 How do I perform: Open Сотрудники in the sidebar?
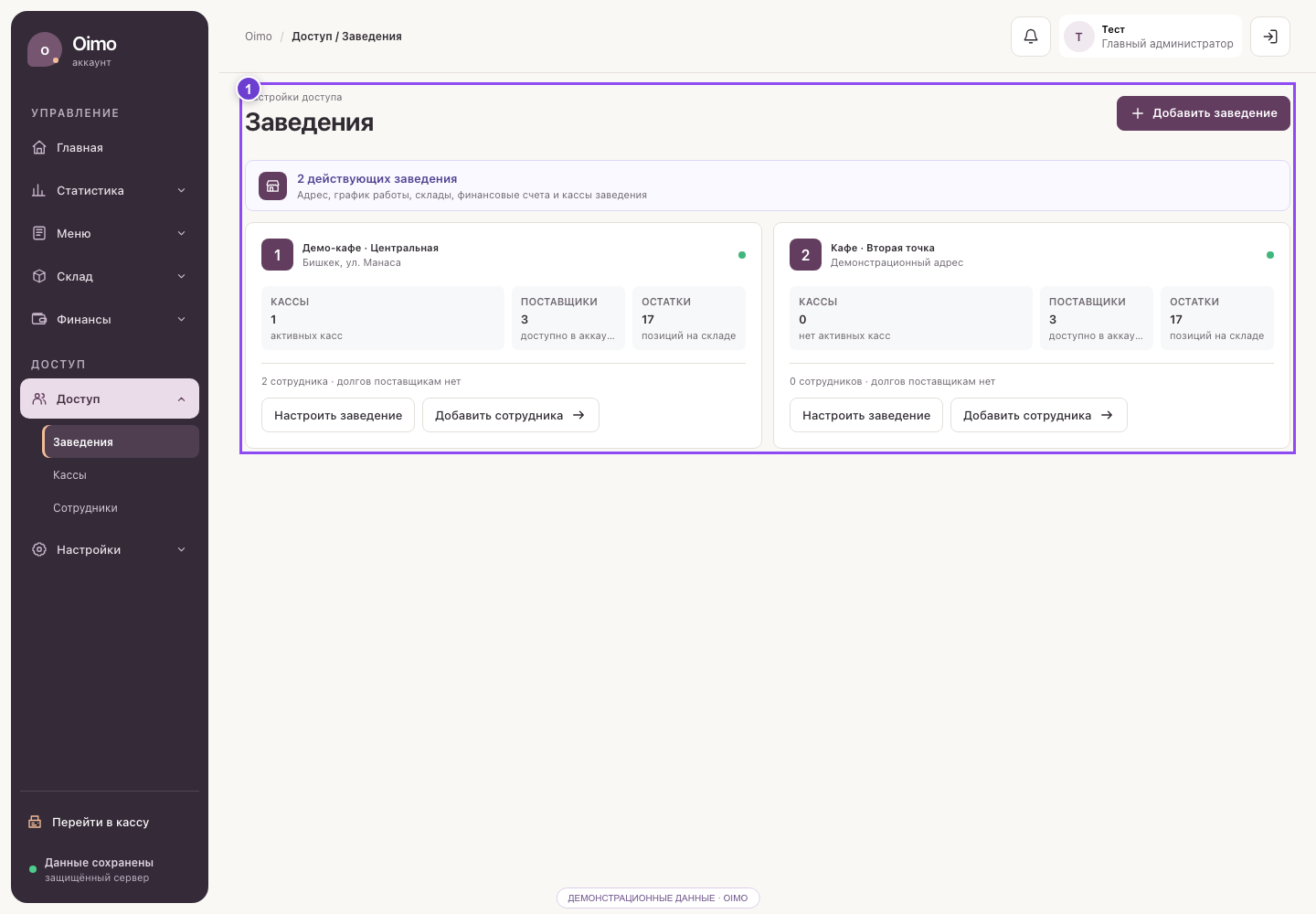point(121,507)
